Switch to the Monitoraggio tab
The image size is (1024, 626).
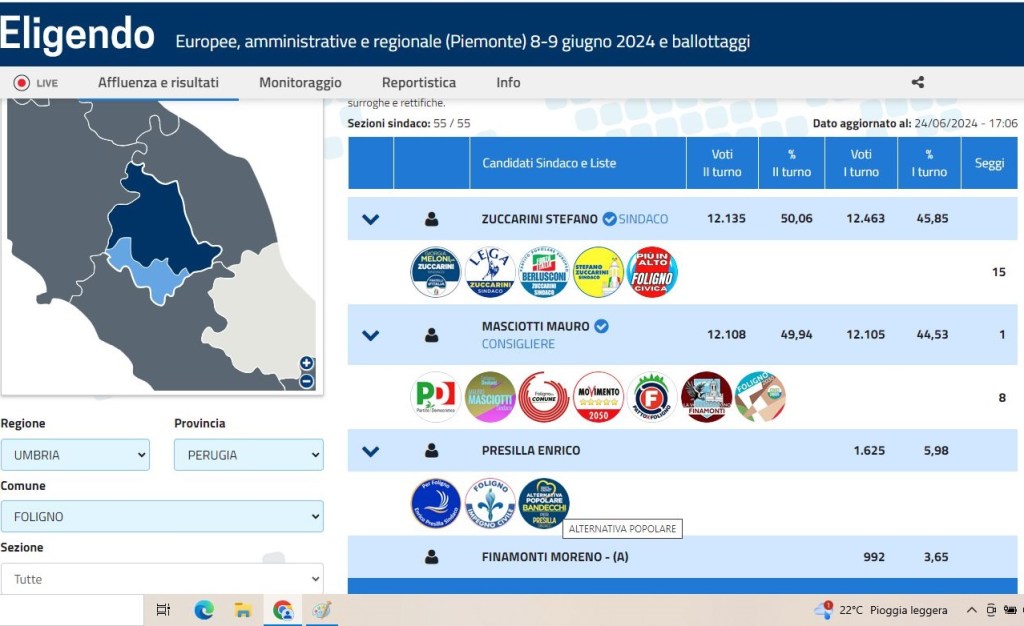coord(300,83)
